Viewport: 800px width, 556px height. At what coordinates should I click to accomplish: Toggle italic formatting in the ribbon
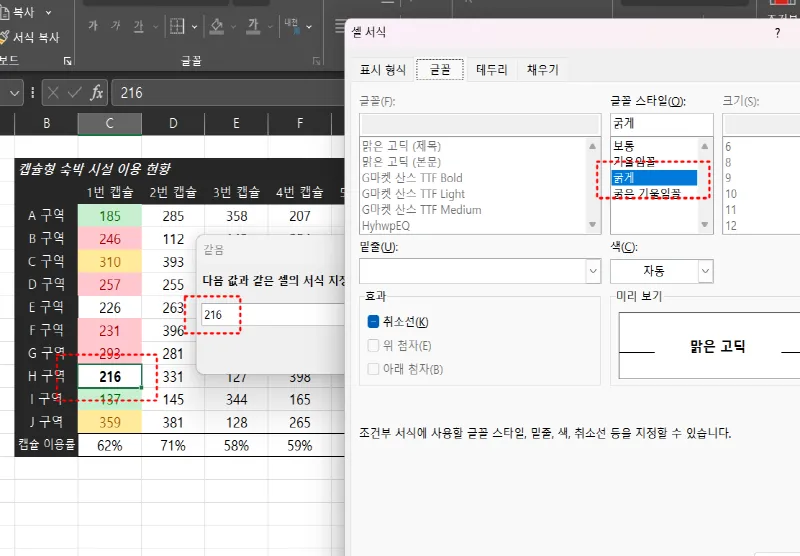(116, 26)
